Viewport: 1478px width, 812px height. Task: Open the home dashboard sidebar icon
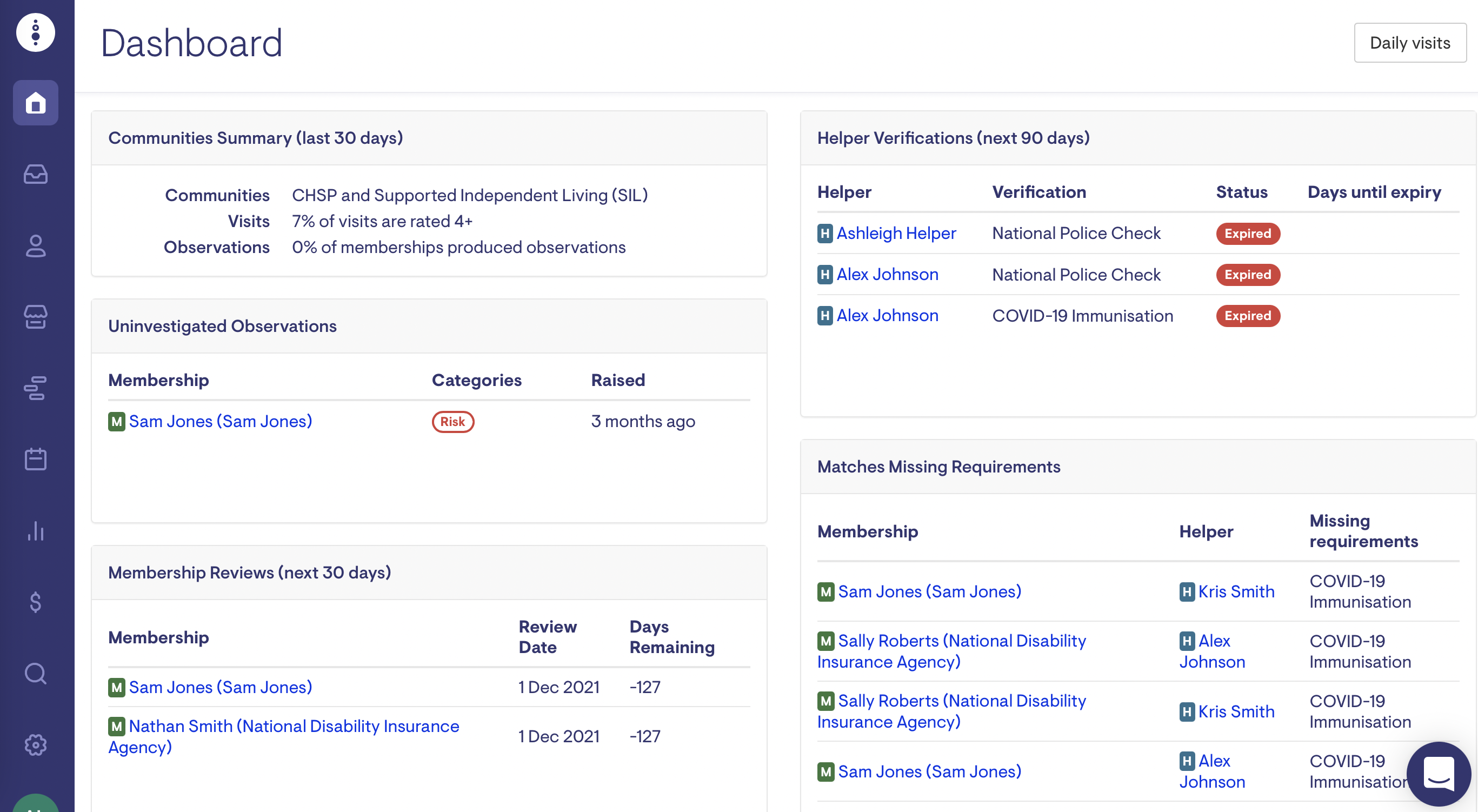pyautogui.click(x=36, y=103)
